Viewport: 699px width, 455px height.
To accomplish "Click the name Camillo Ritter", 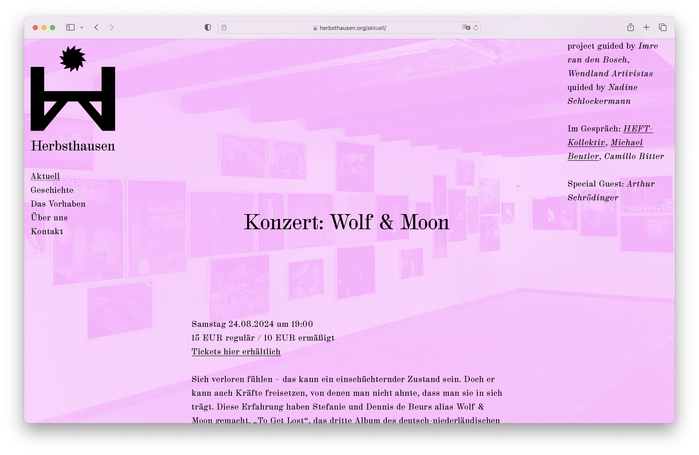I will 634,156.
